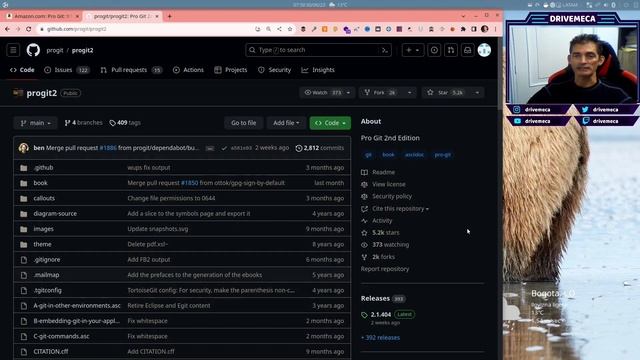Expand the Add file dropdown
The height and width of the screenshot is (360, 640).
tap(286, 123)
